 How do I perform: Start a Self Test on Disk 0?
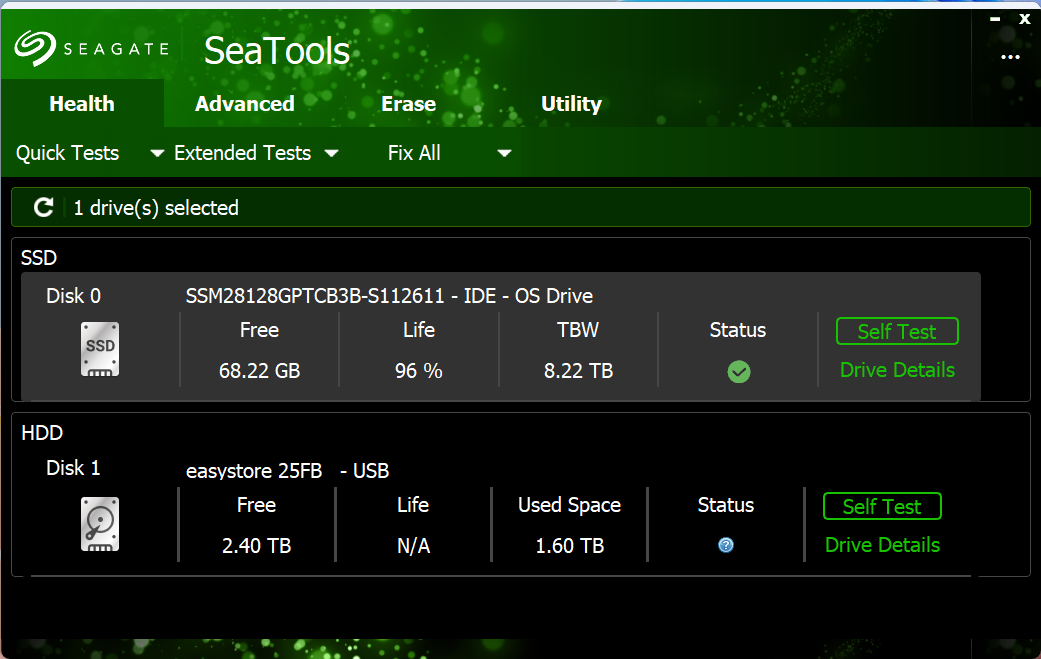point(896,331)
